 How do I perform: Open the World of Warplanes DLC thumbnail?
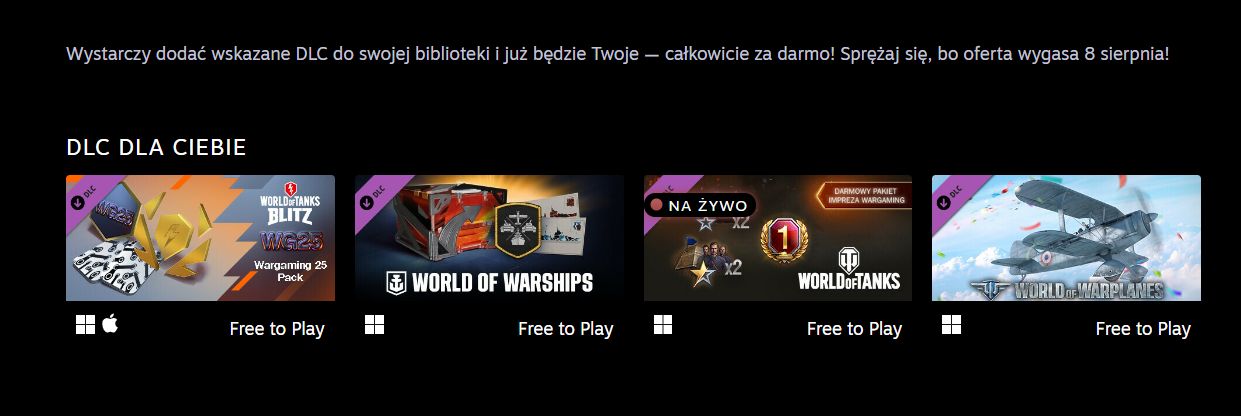[x=1066, y=238]
